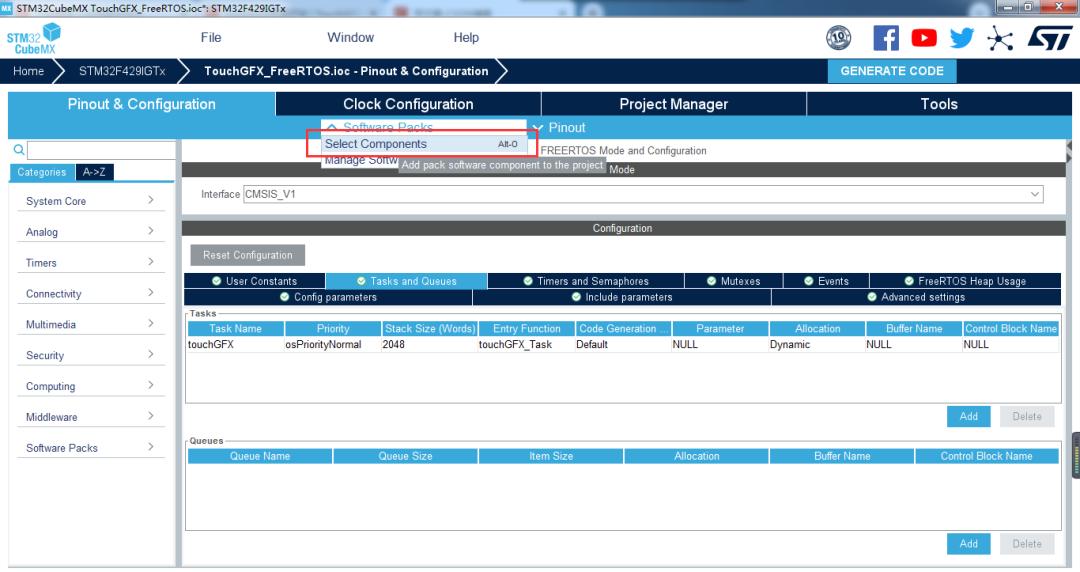This screenshot has width=1080, height=572.
Task: Click Queue Name column header
Action: 260,456
